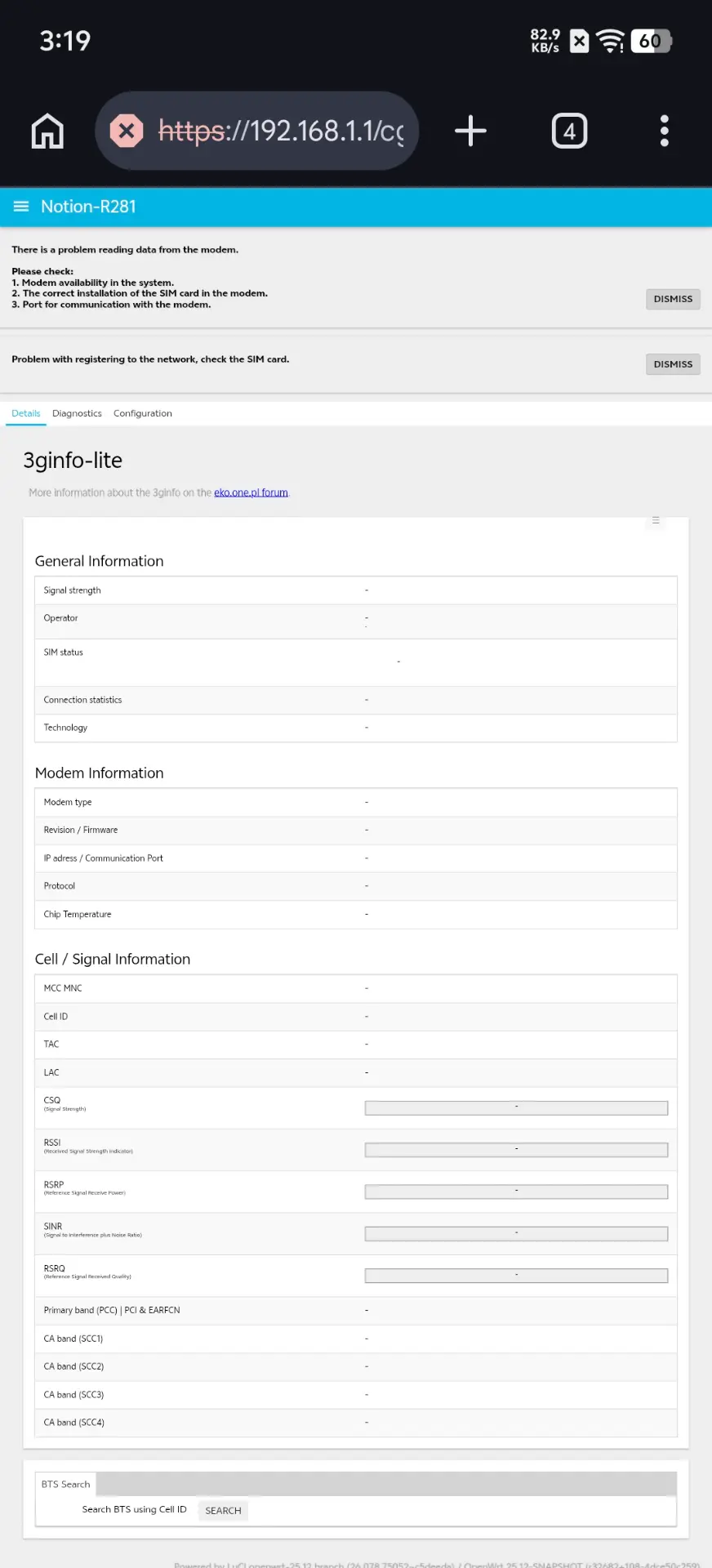This screenshot has height=1568, width=712.
Task: Click the 'Cell / Signal Information' heading
Action: click(x=113, y=960)
